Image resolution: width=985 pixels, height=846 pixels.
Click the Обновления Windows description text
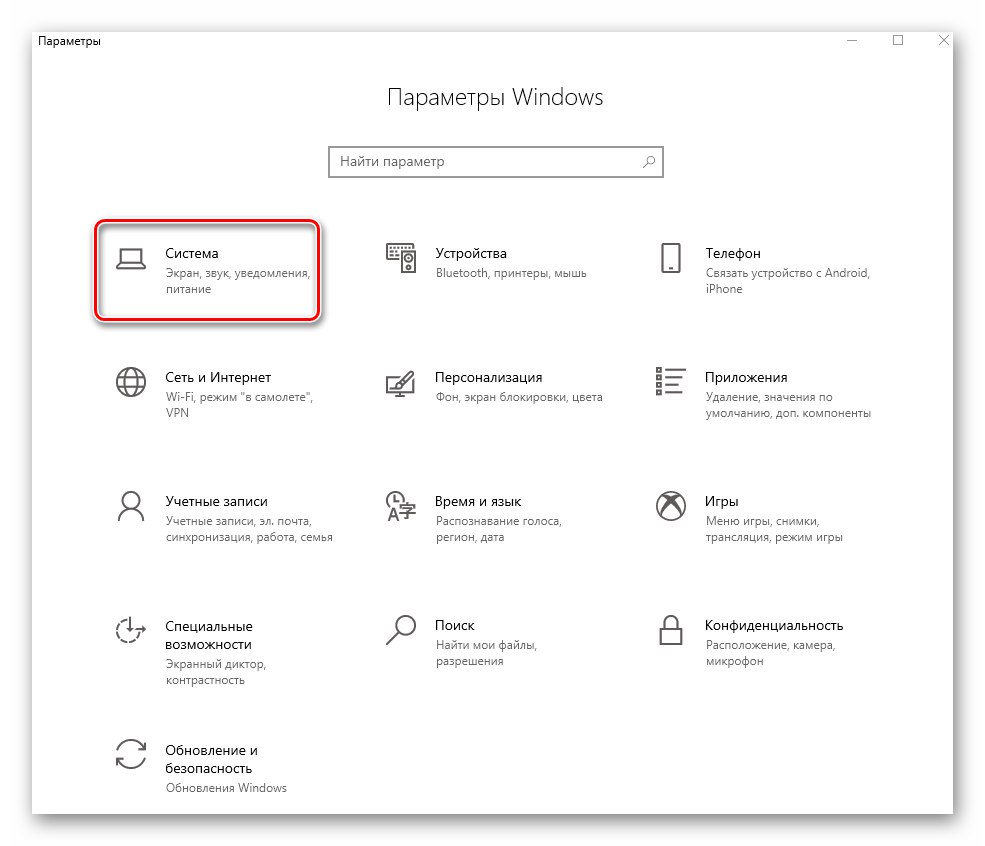pyautogui.click(x=226, y=787)
